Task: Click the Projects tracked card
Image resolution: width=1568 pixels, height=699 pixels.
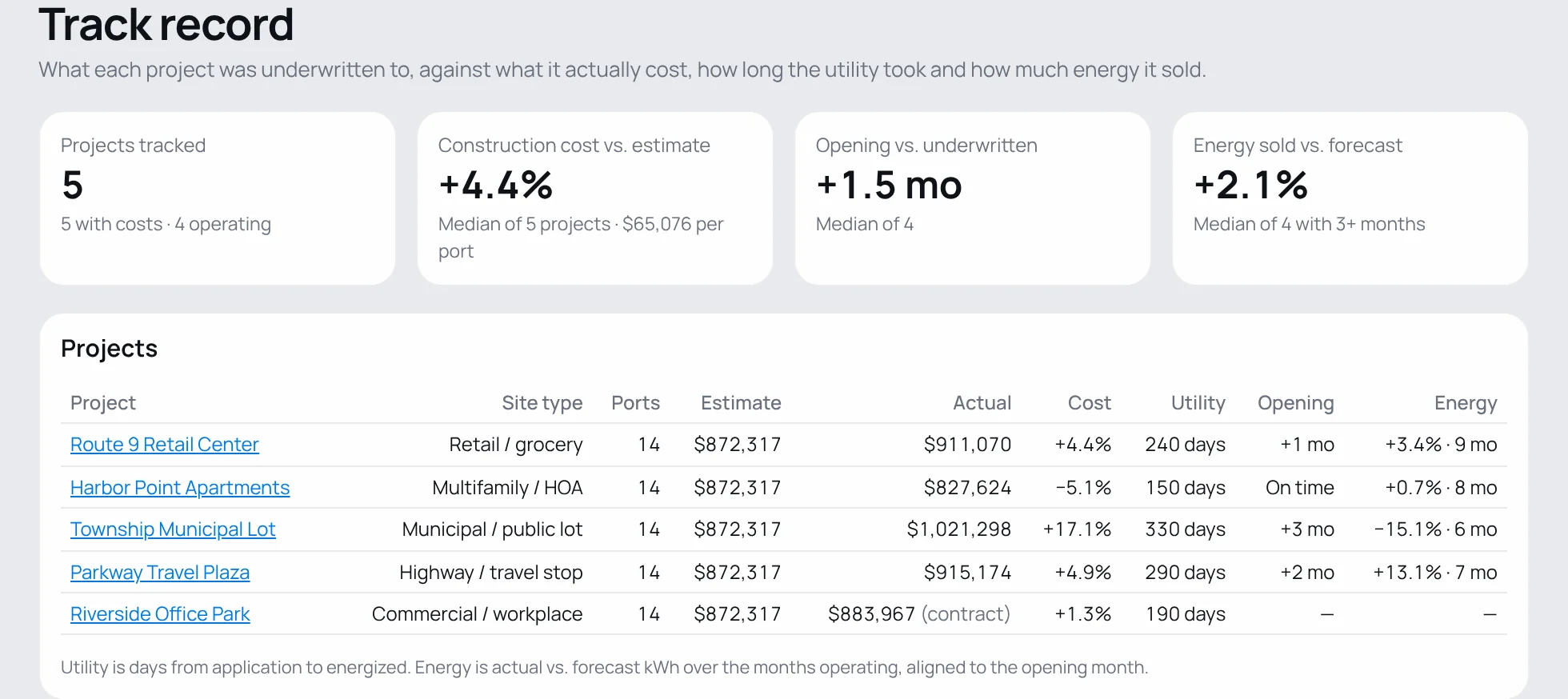Action: coord(218,198)
